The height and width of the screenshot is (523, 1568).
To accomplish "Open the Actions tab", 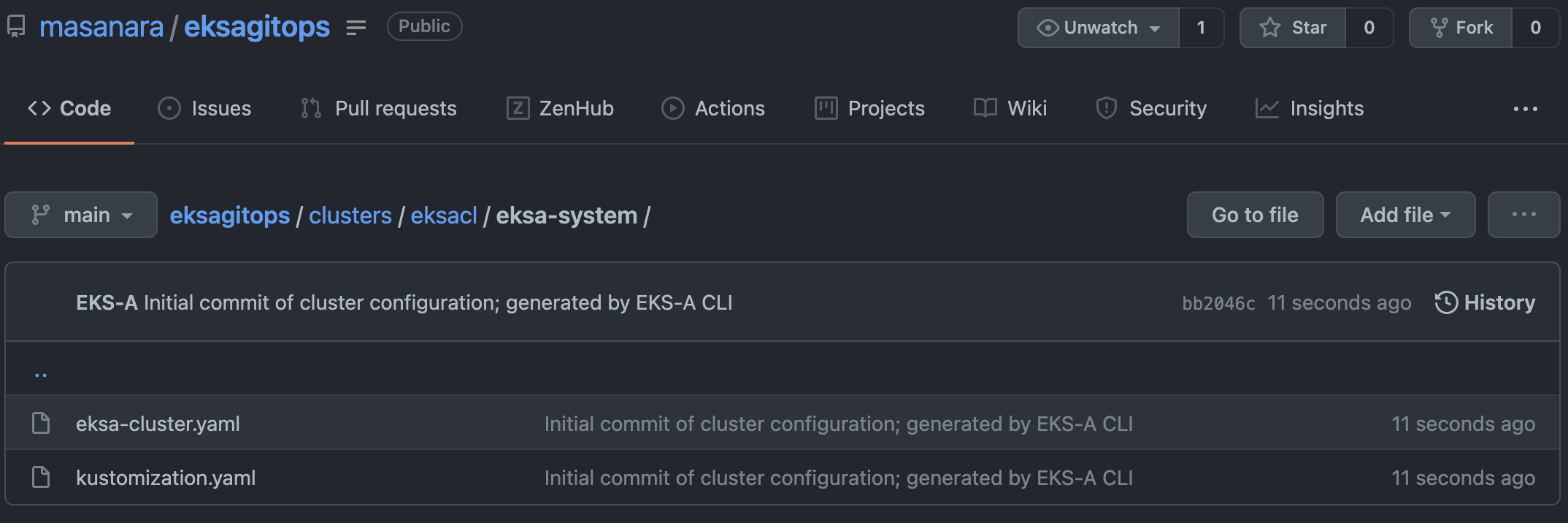I will [x=713, y=109].
